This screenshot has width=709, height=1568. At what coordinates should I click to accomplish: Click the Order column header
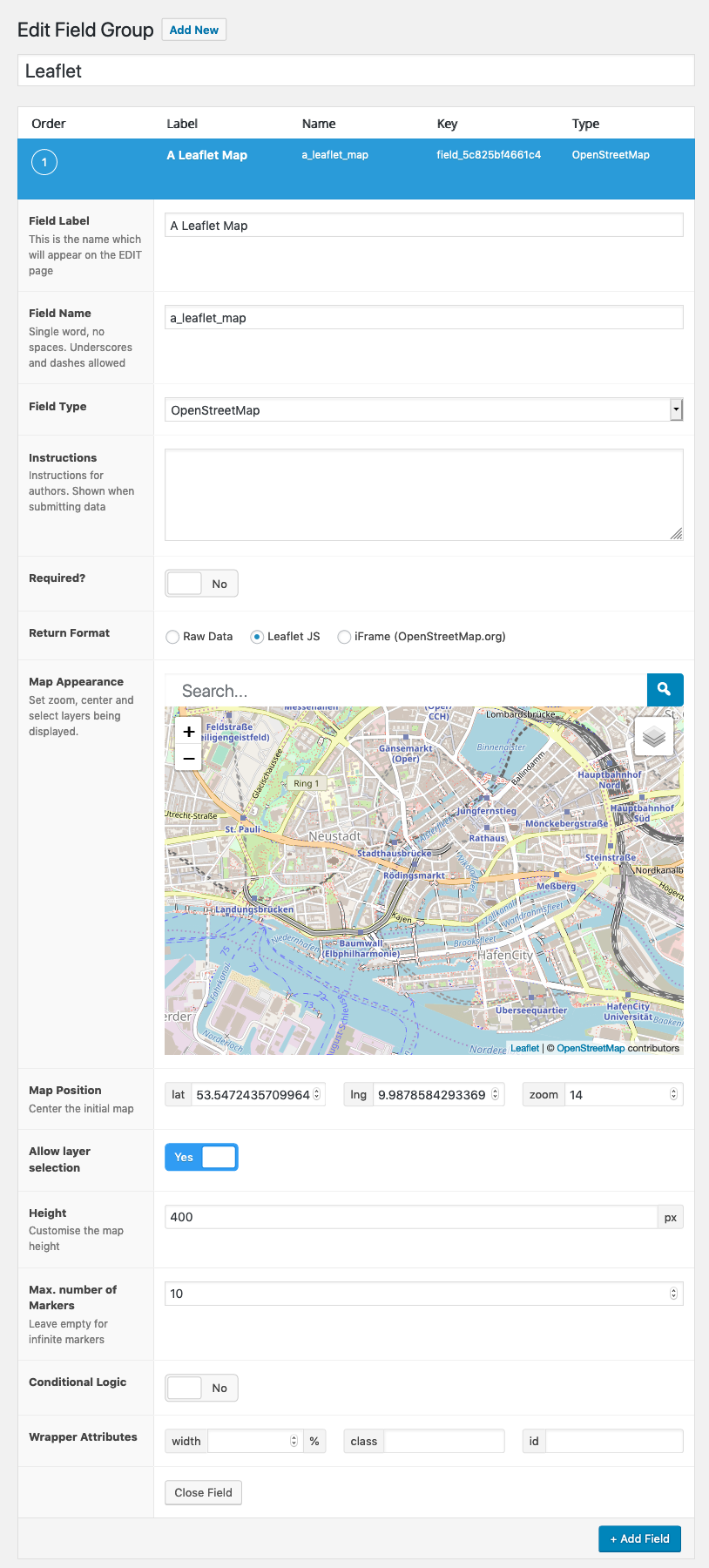[x=49, y=124]
